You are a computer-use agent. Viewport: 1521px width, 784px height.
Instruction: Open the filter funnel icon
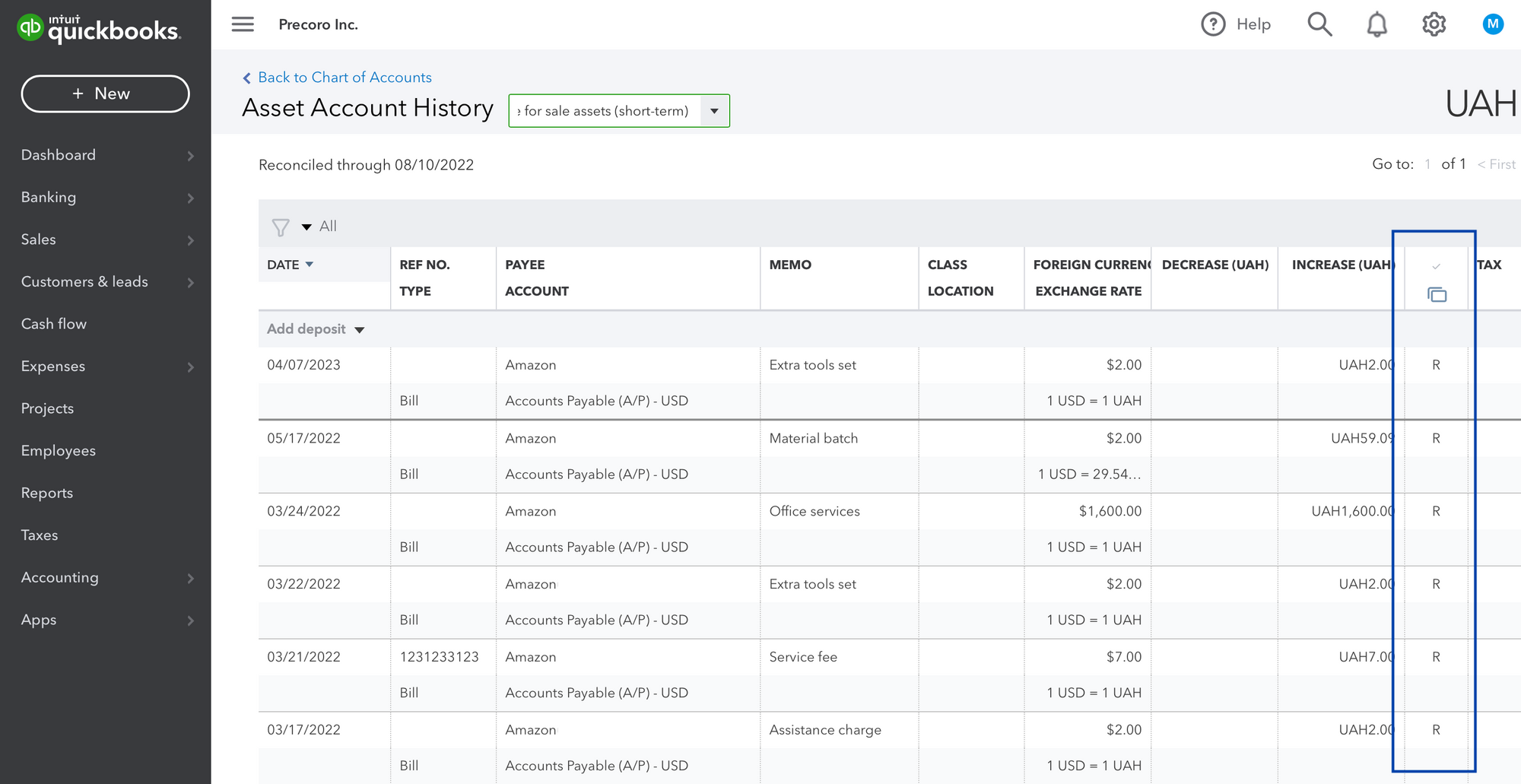coord(281,227)
